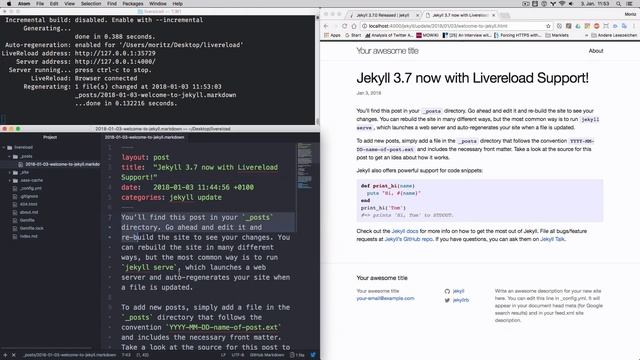Open Spotlight search in the menu bar
Screen dimensions: 640x360
(x=619, y=4)
